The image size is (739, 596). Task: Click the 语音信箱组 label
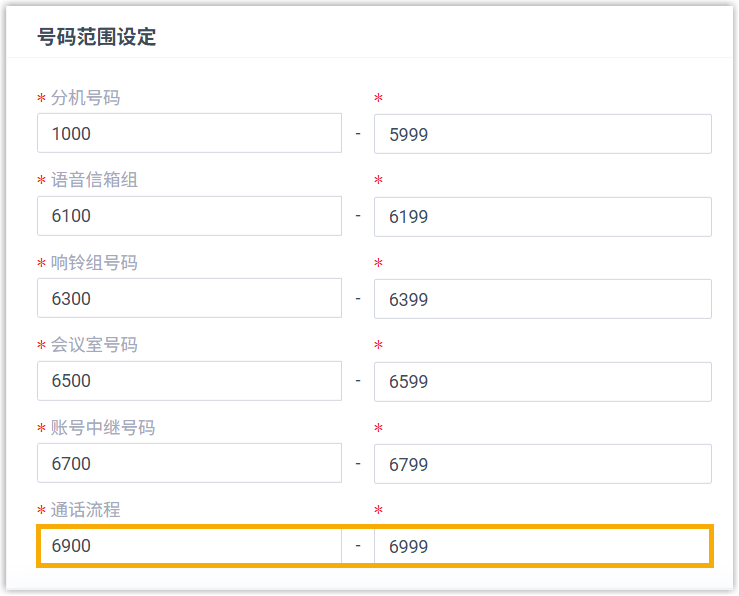94,180
